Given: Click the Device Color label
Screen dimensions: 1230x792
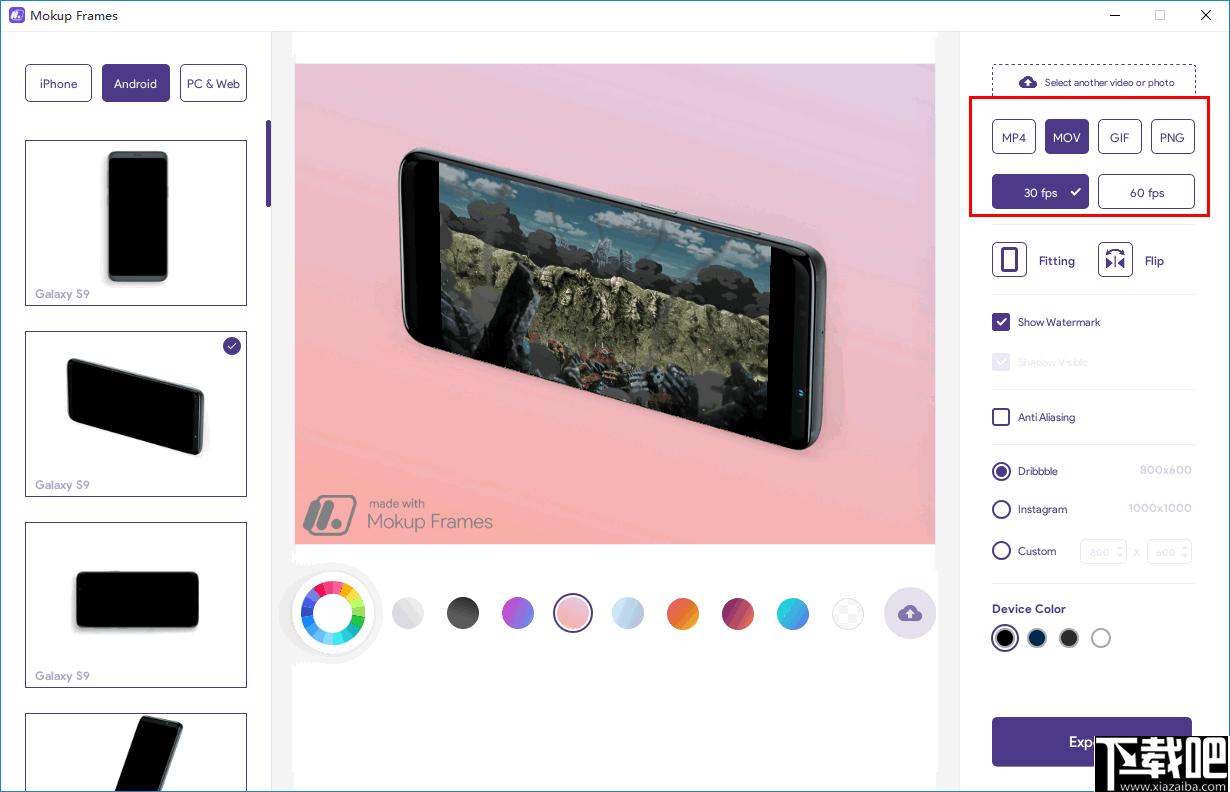Looking at the screenshot, I should (x=1029, y=609).
